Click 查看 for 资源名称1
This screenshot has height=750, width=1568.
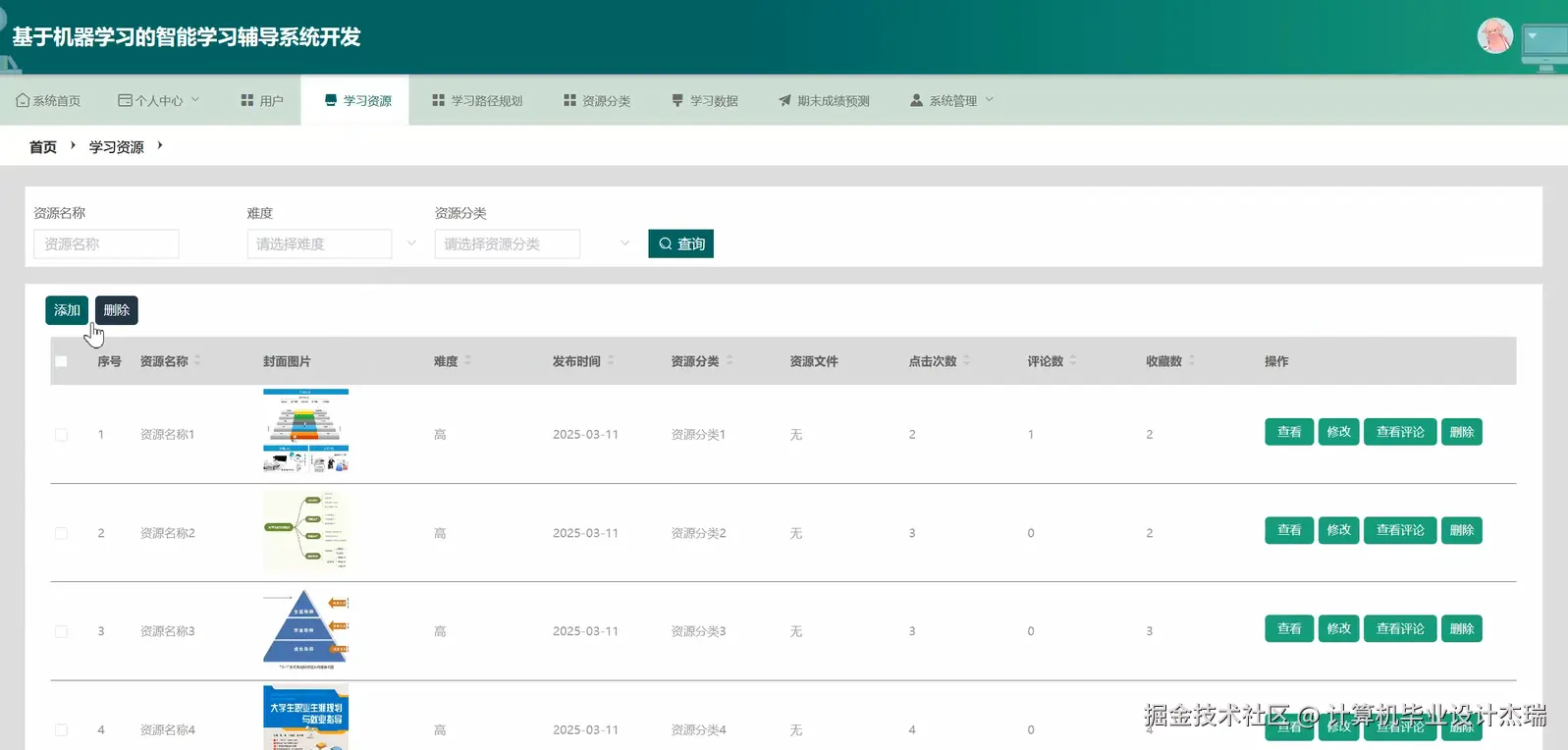click(1289, 432)
